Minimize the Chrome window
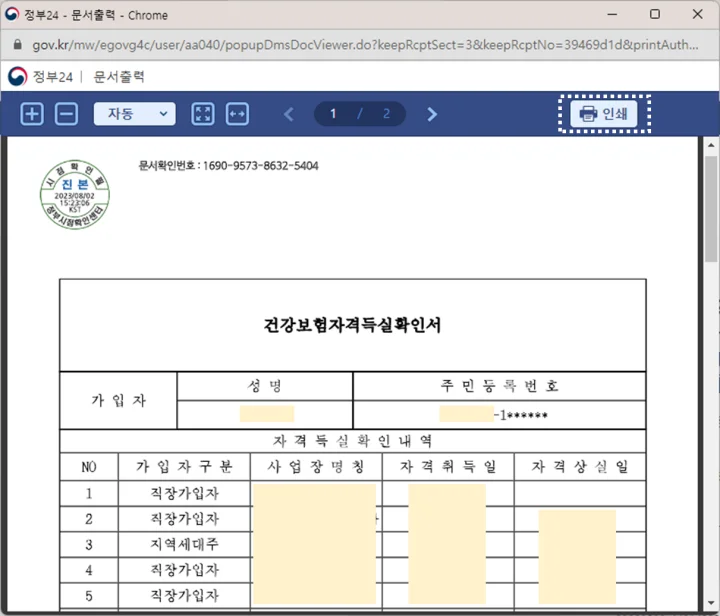 tap(613, 14)
